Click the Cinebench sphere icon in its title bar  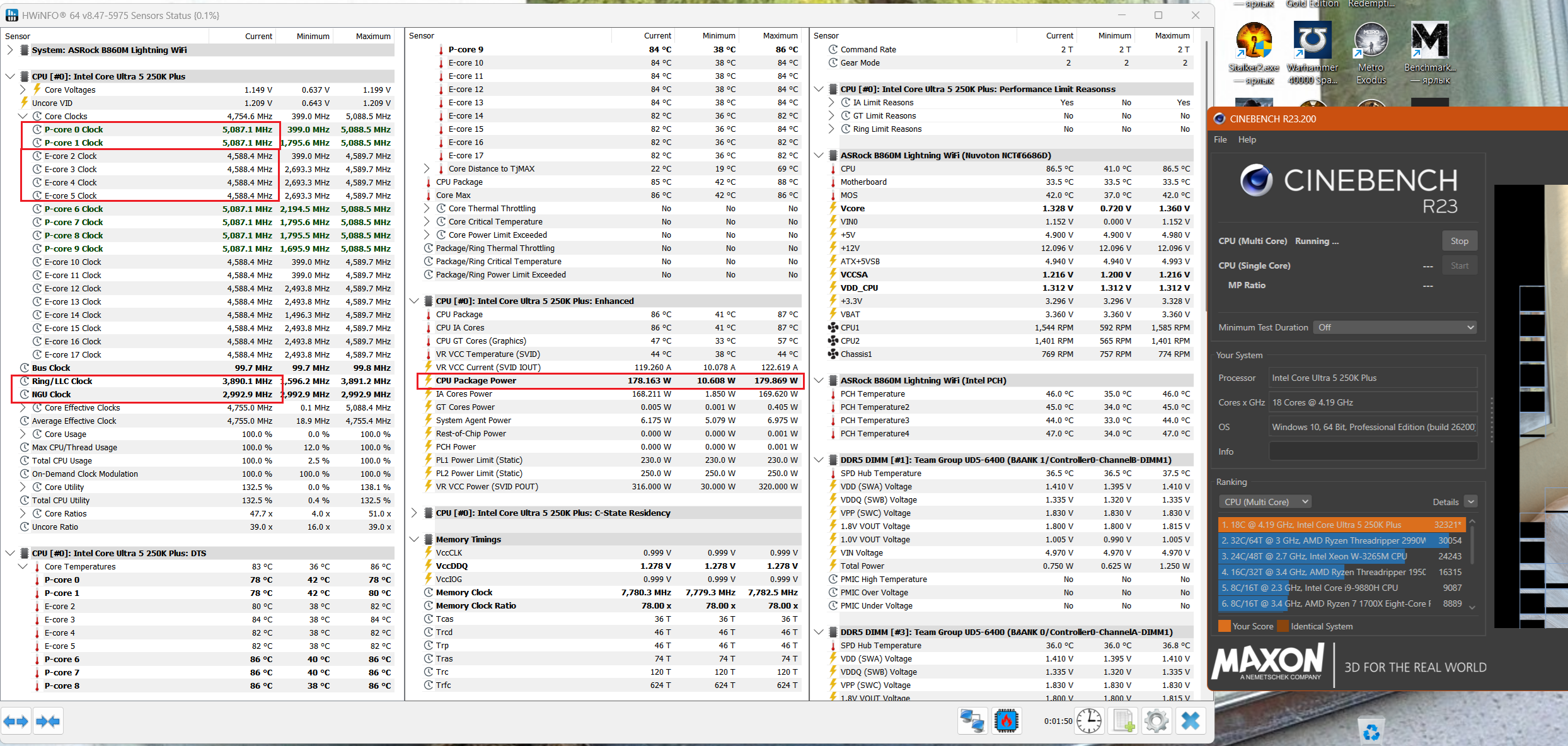1219,119
